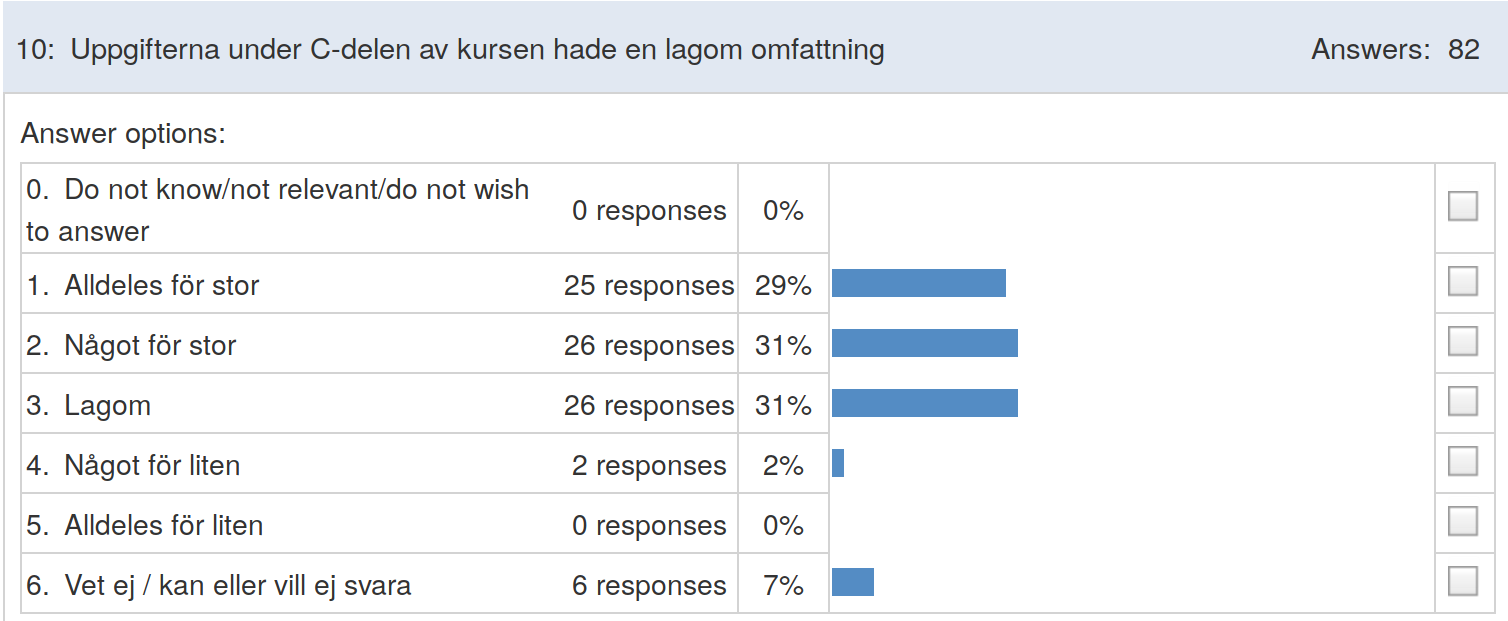Click the blue bar for 'Alldeles för stor'
The height and width of the screenshot is (621, 1508).
[919, 283]
